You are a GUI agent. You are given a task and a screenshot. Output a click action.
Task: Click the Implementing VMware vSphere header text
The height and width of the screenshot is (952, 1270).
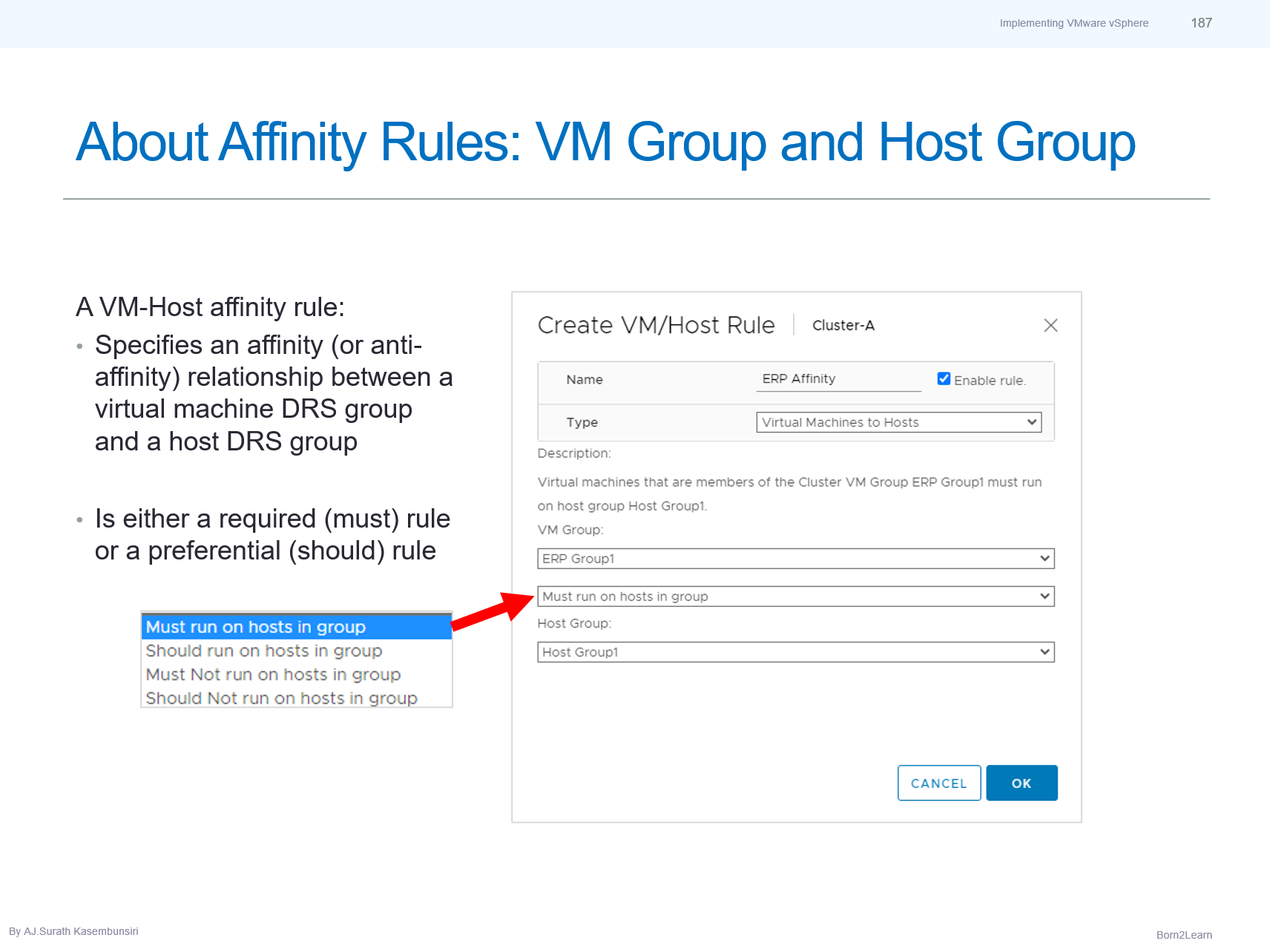(1073, 23)
